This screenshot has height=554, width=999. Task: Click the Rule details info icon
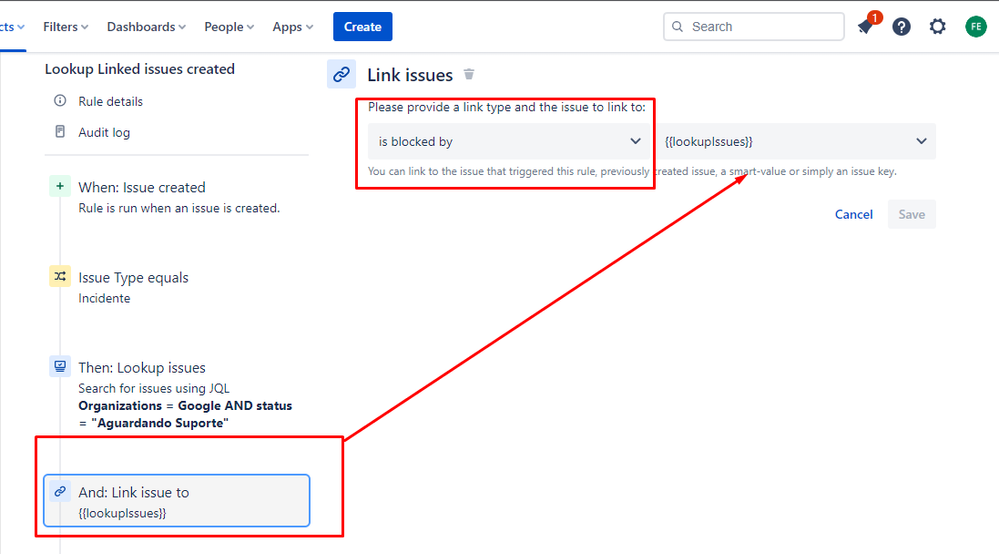[x=60, y=101]
